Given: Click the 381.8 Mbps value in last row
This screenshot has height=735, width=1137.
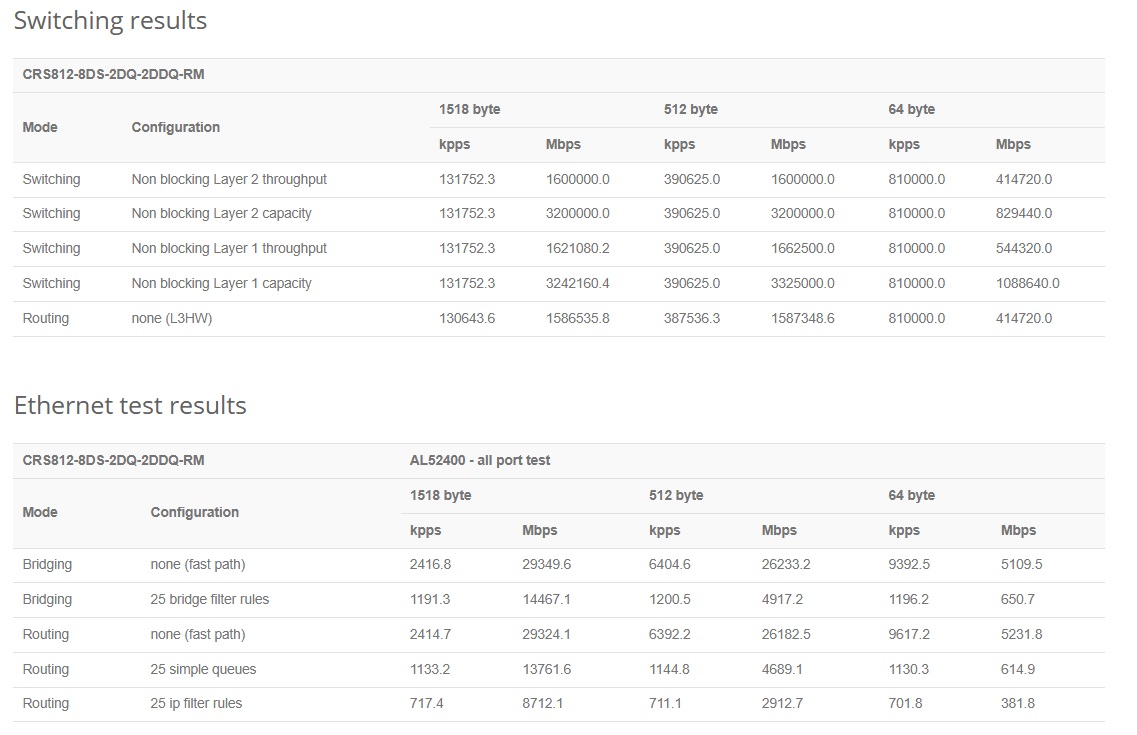Looking at the screenshot, I should click(1017, 703).
